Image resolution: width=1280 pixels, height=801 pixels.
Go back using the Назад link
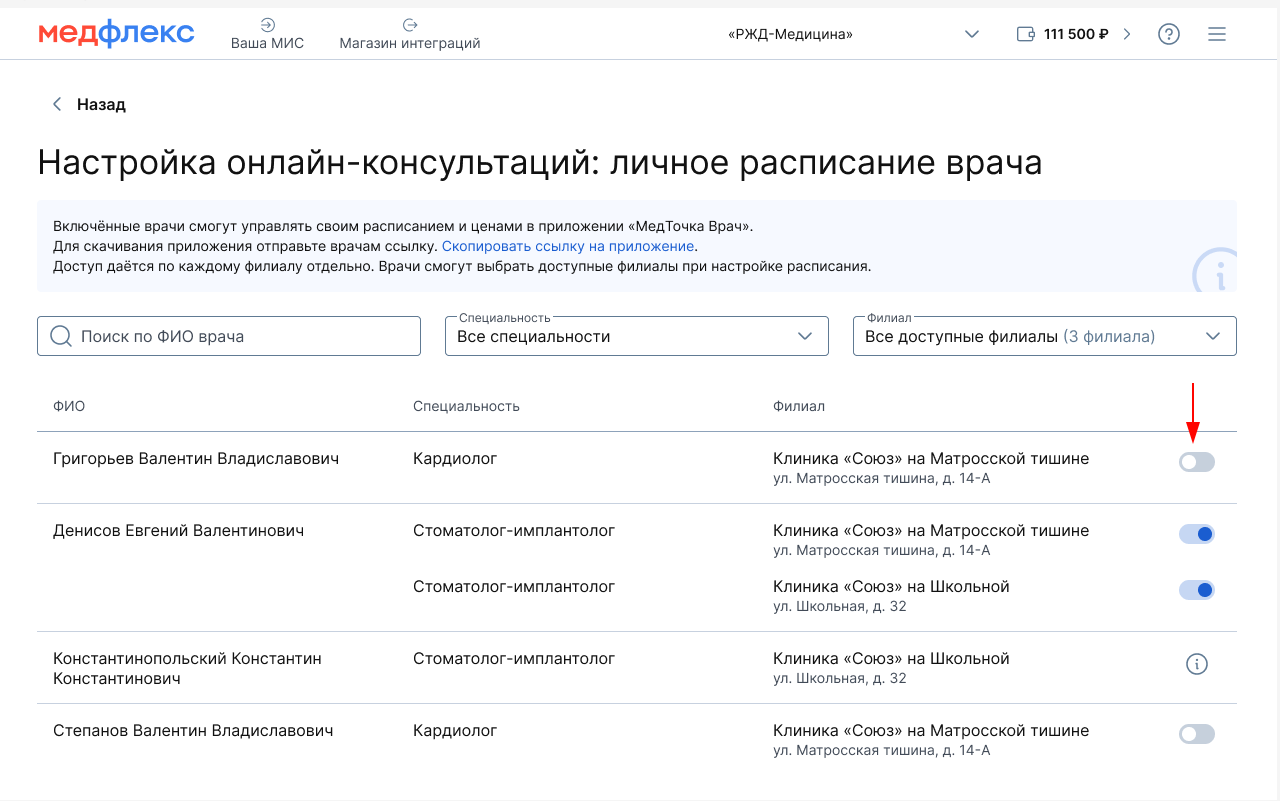[x=101, y=104]
